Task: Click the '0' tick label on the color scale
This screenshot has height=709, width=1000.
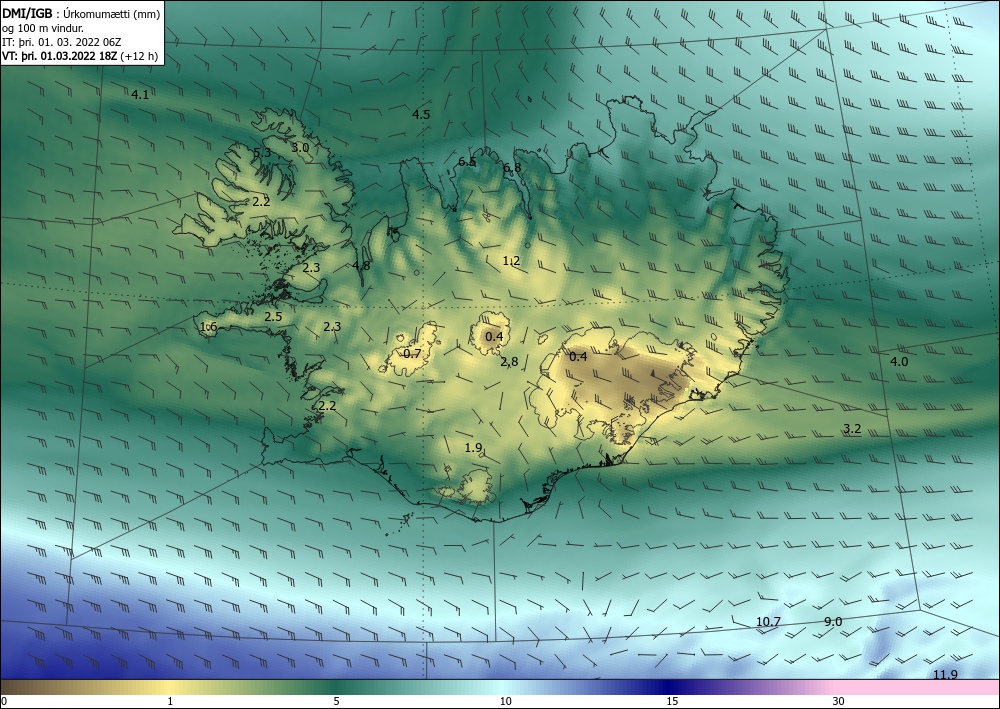Action: click(4, 702)
